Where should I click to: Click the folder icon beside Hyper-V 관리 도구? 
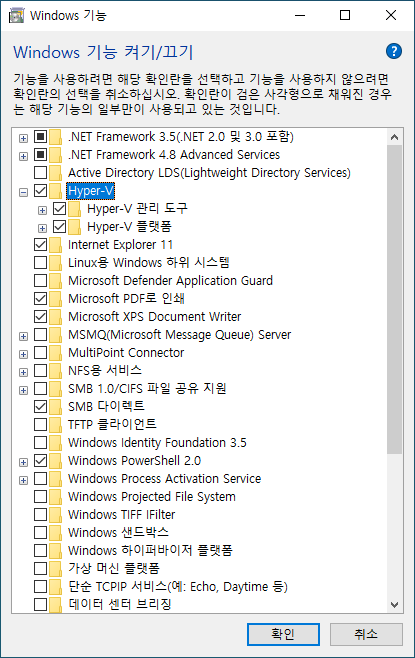(74, 209)
